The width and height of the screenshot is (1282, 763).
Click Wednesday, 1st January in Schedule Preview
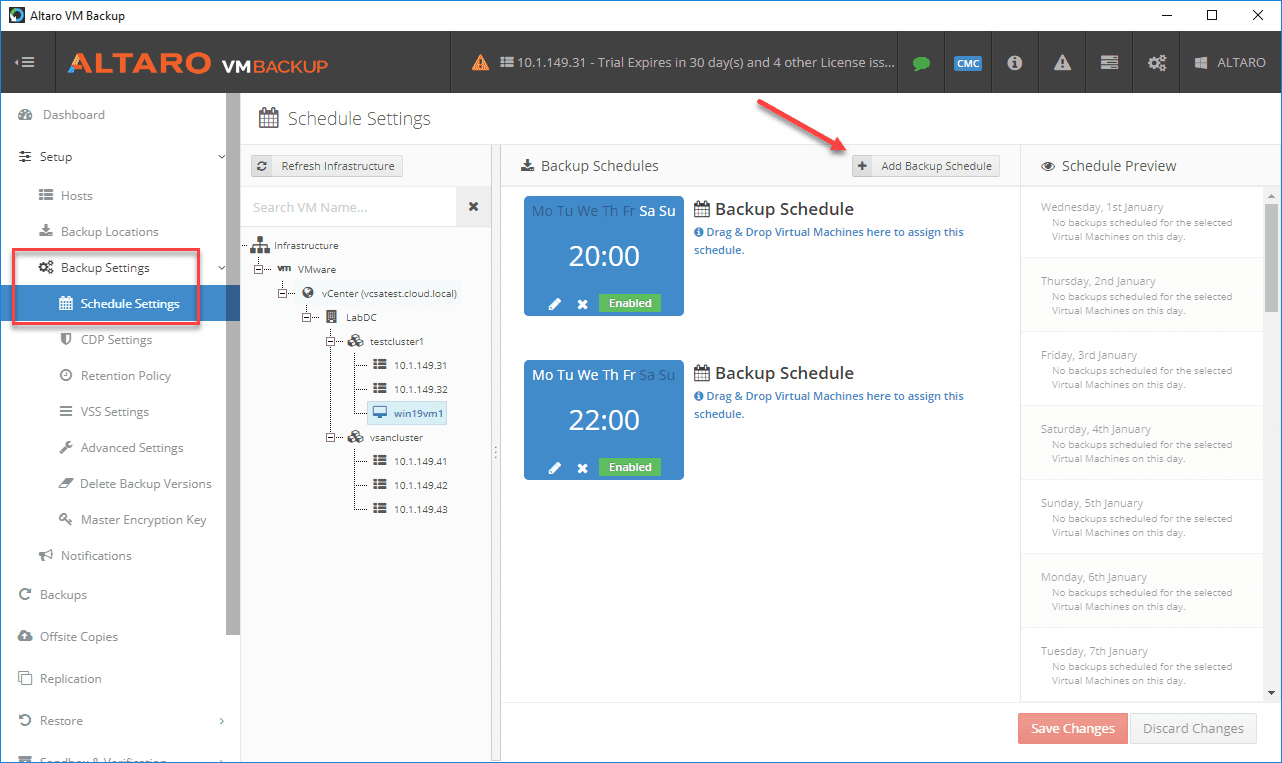coord(1102,208)
